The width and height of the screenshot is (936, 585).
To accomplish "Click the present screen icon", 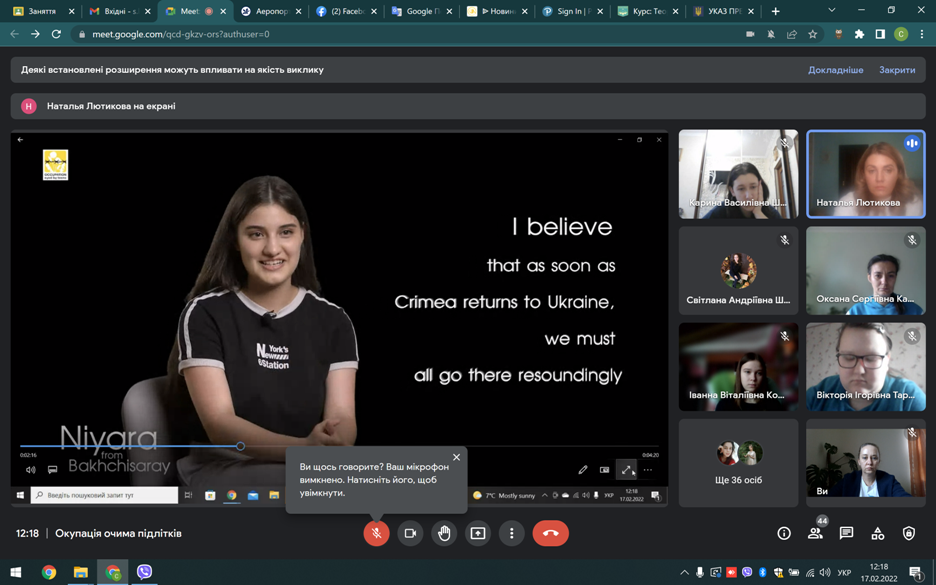I will pos(478,533).
